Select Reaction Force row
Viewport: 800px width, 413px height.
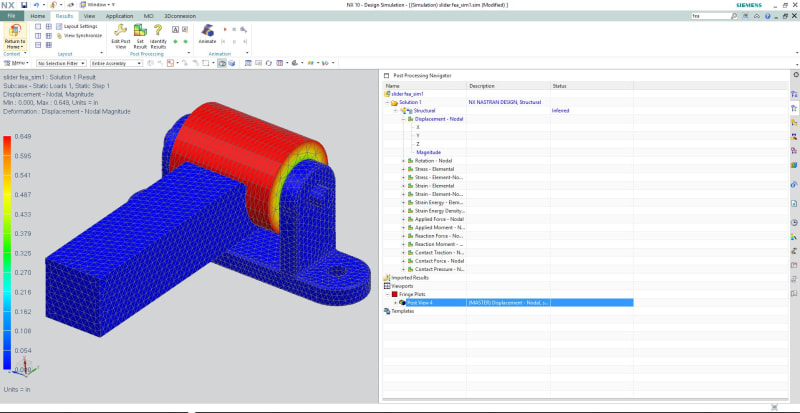point(439,236)
